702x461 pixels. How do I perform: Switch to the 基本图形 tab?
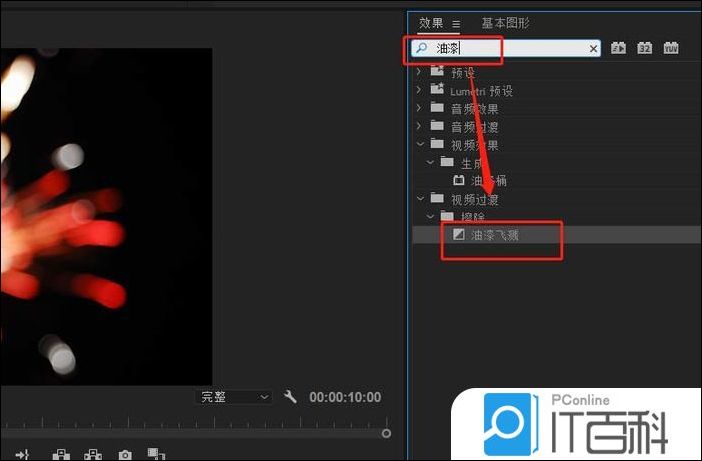505,23
